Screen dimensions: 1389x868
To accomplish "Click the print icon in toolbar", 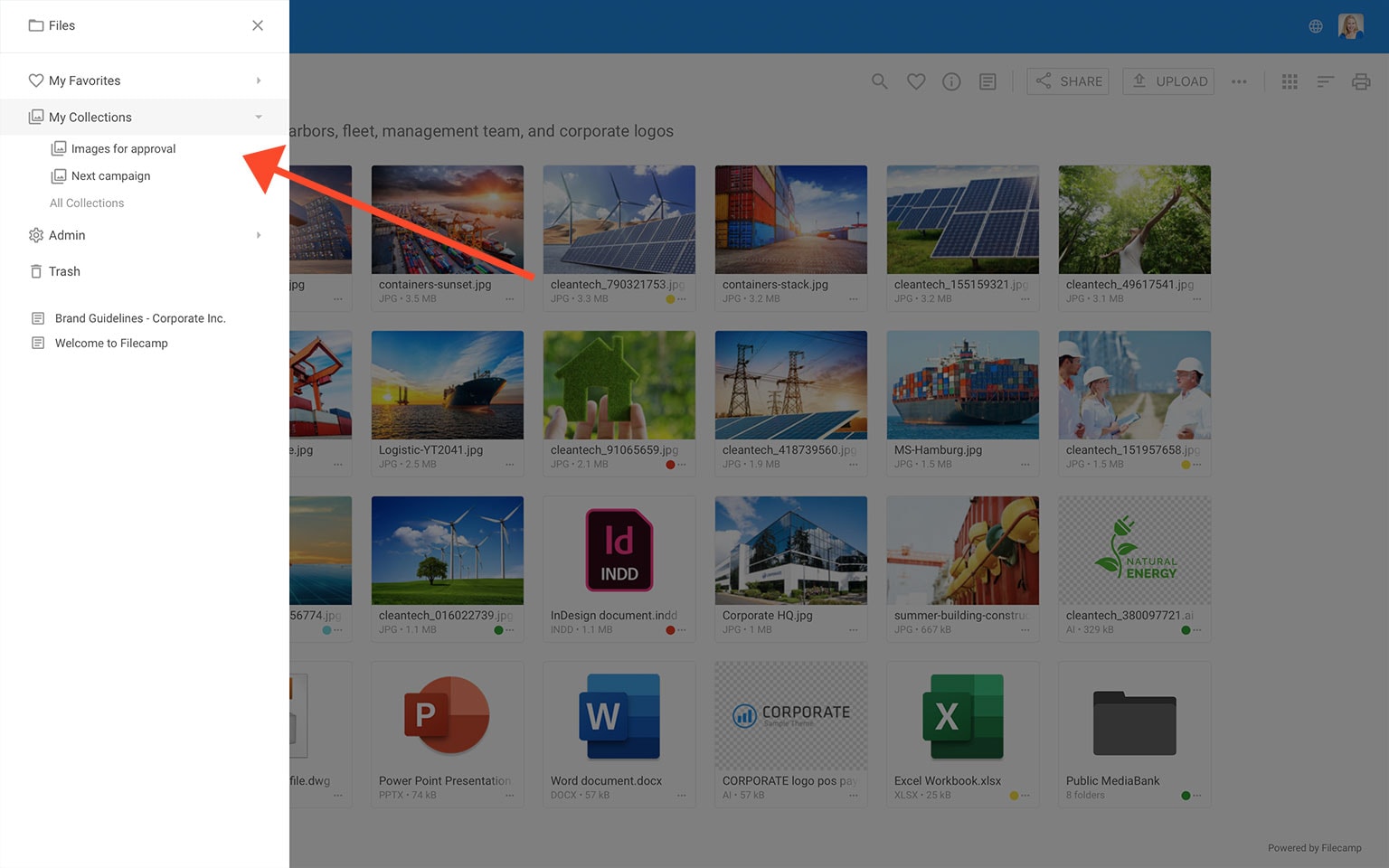I will tap(1361, 81).
